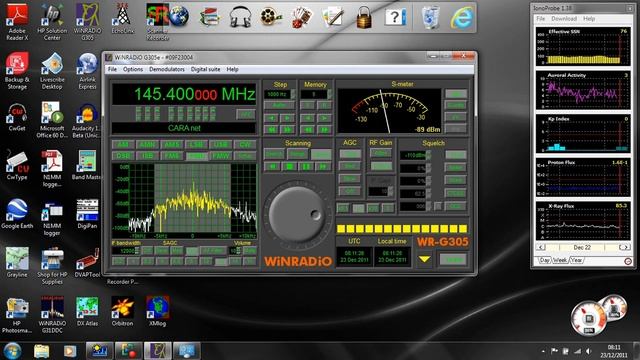Image resolution: width=640 pixels, height=360 pixels.
Task: Adjust Volume value spinner
Action: click(238, 251)
